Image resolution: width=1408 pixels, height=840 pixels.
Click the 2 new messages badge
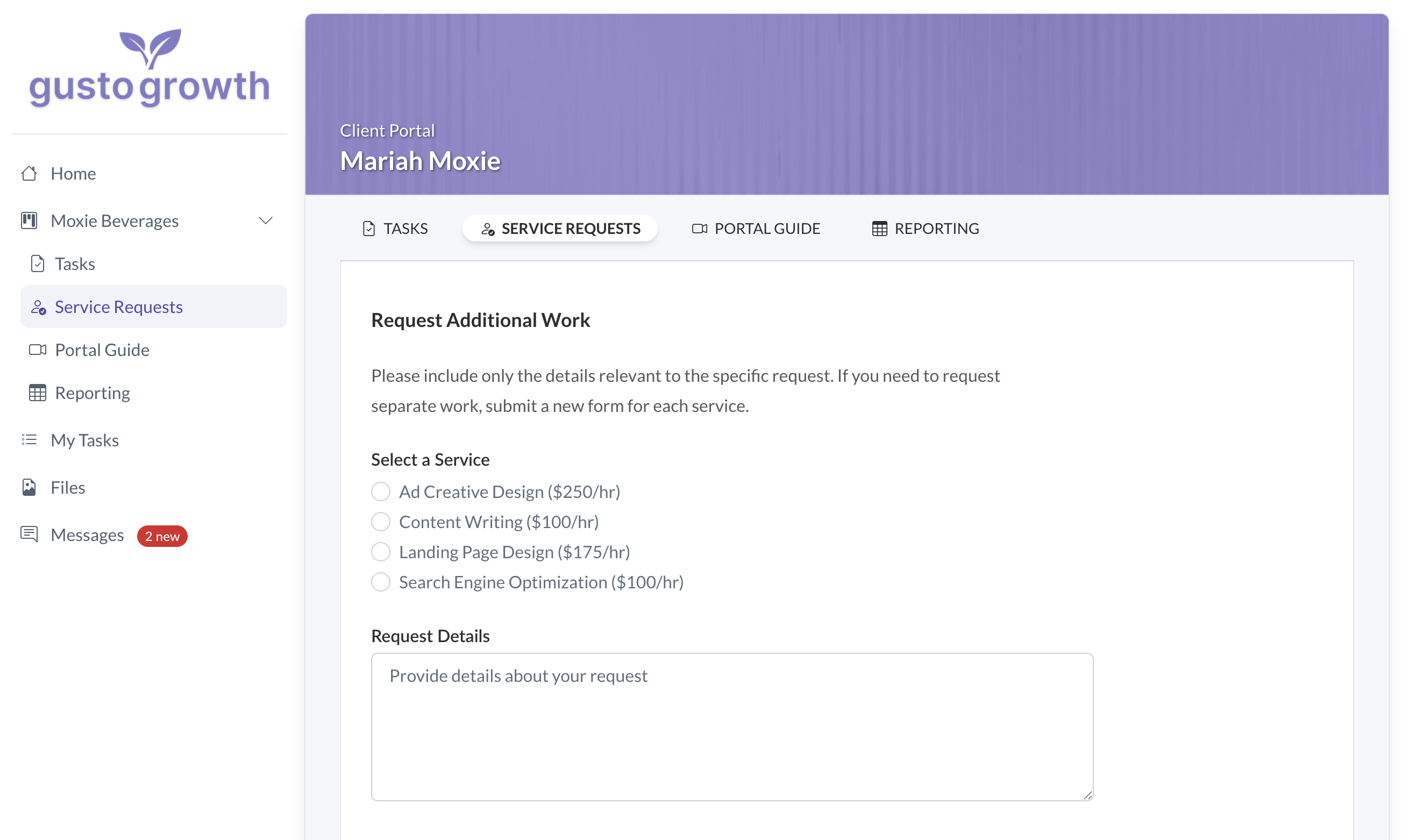pyautogui.click(x=162, y=536)
